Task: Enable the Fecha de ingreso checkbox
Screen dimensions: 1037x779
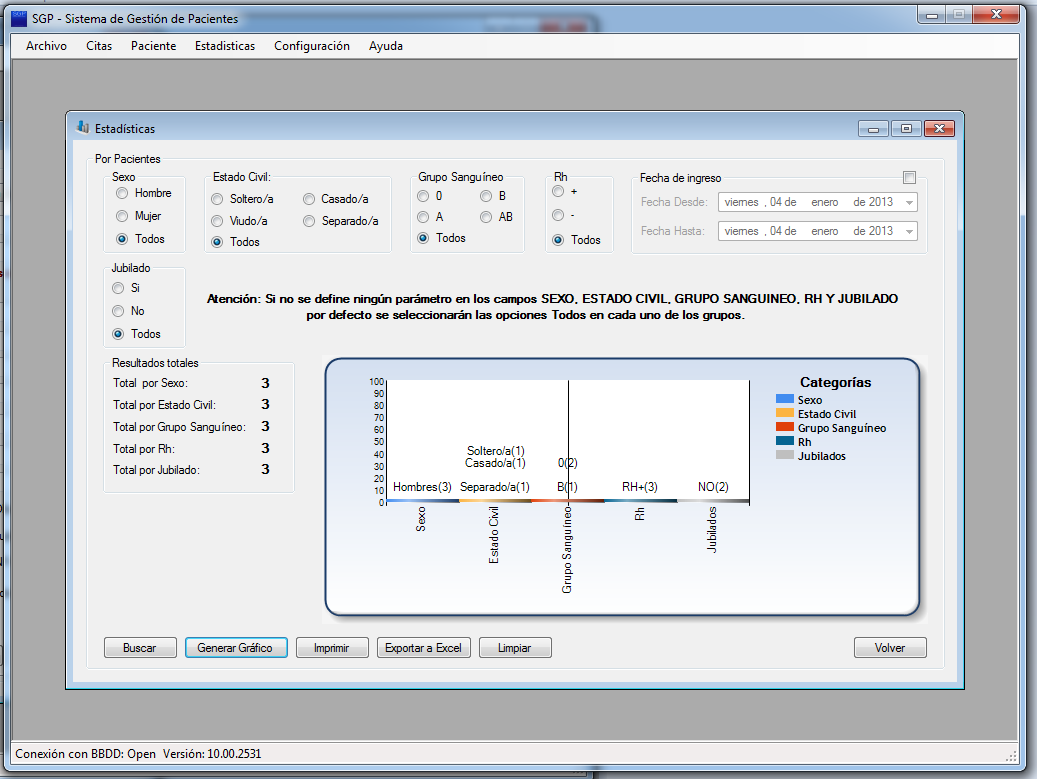Action: (x=909, y=177)
